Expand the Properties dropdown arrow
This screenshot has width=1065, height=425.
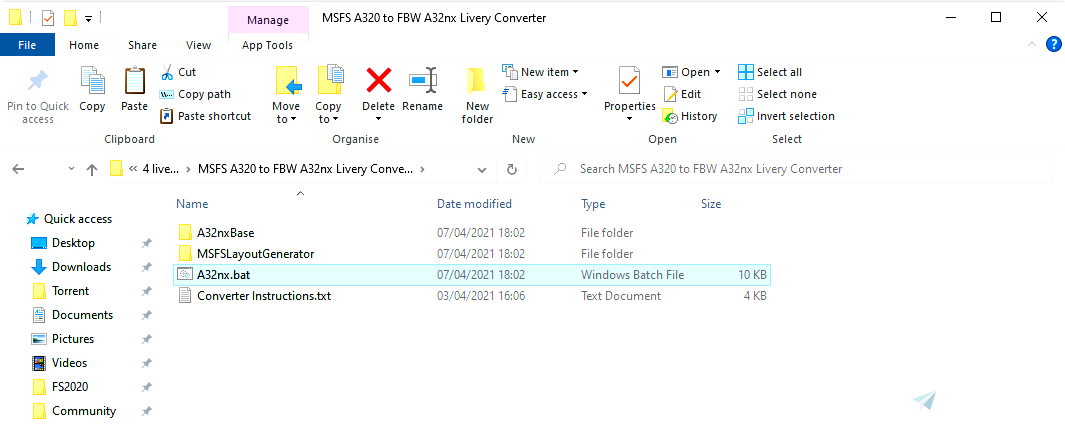[629, 119]
